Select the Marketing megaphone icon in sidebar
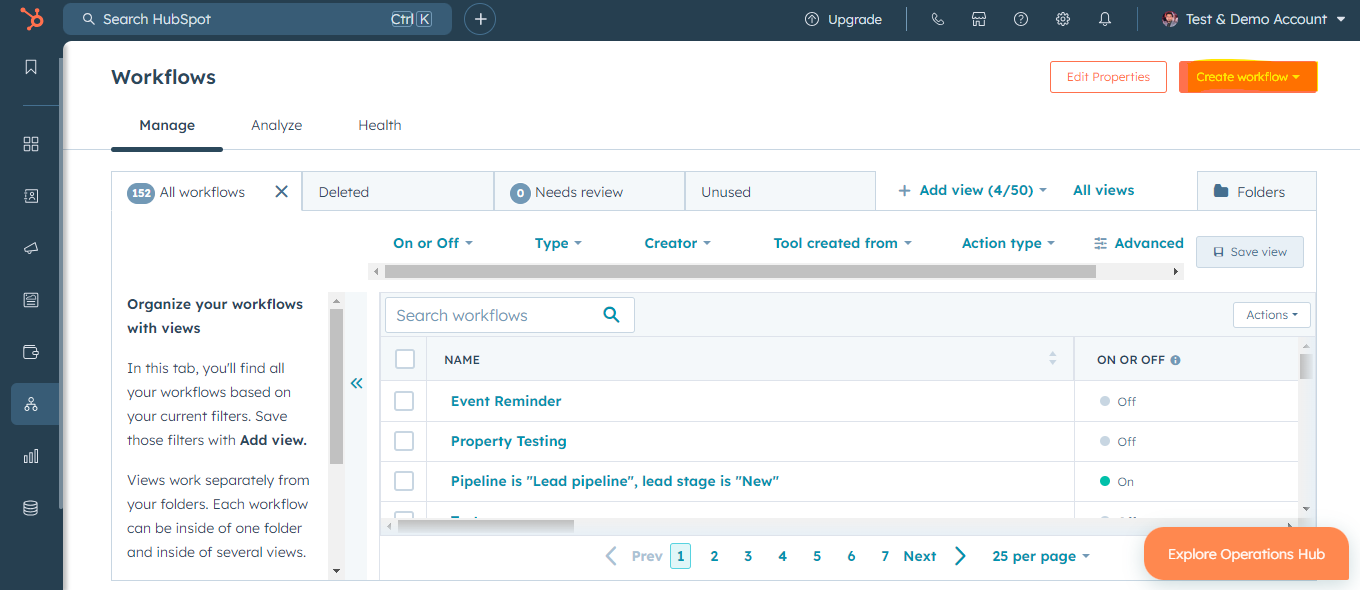1360x590 pixels. 31,247
